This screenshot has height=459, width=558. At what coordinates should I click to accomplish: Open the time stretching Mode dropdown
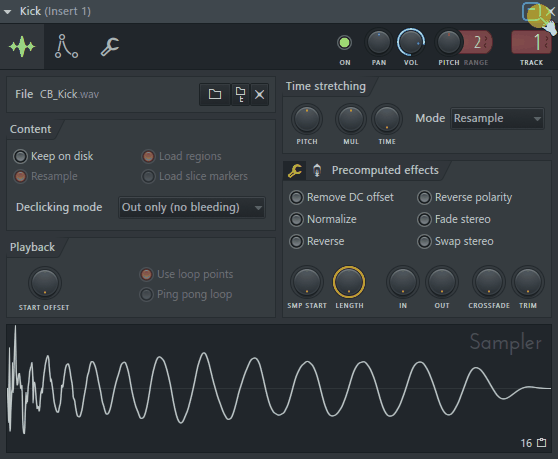[x=497, y=118]
